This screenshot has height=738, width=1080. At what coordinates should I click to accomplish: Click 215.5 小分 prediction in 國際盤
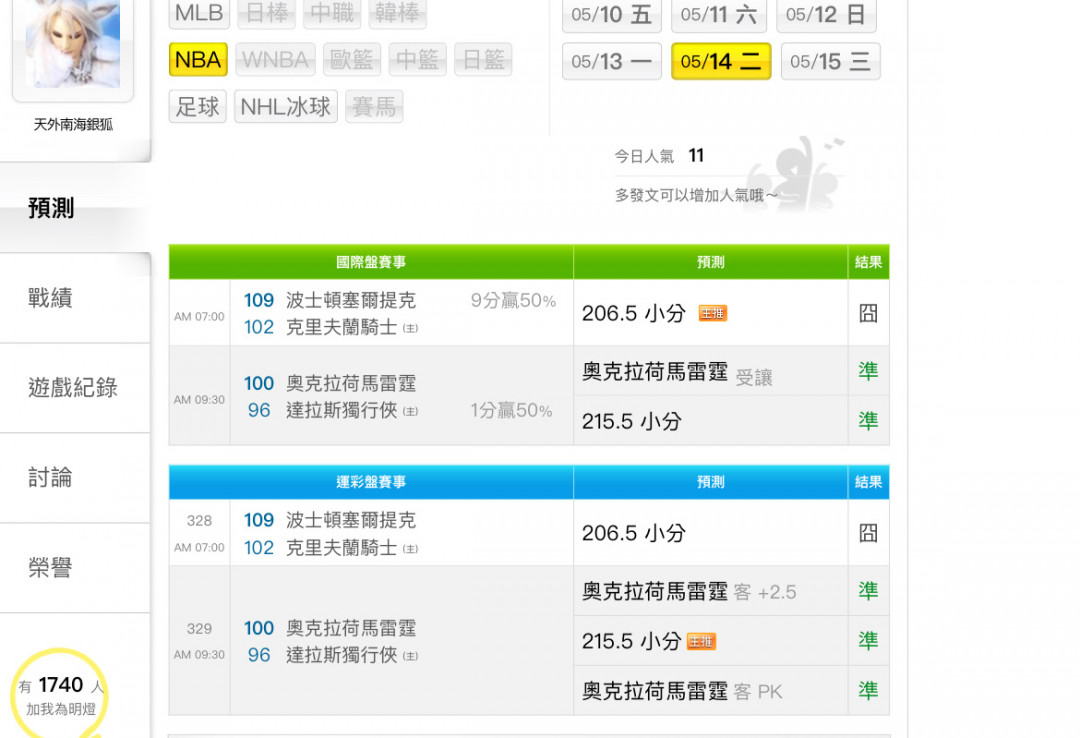click(x=632, y=421)
